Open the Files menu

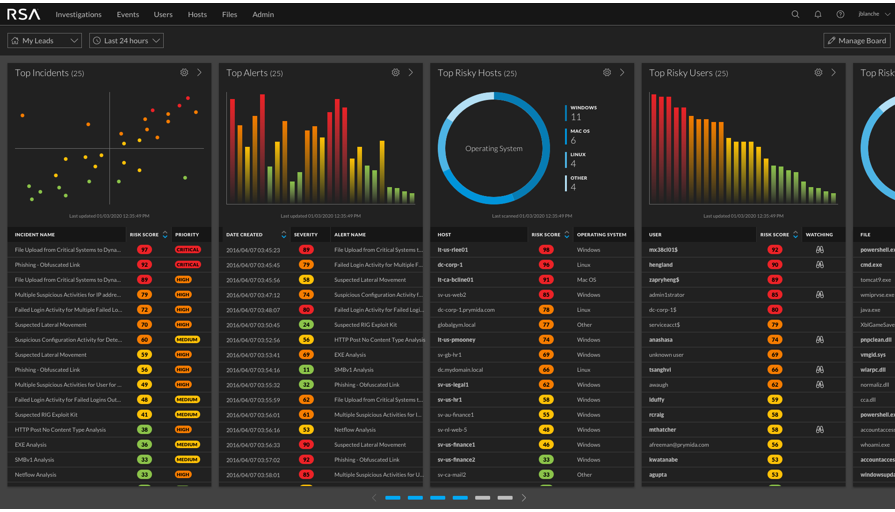[229, 14]
